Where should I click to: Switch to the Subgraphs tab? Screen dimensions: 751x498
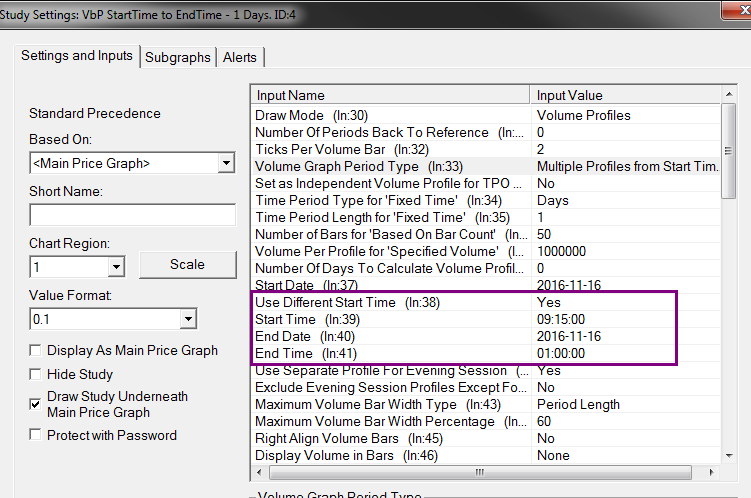click(178, 57)
